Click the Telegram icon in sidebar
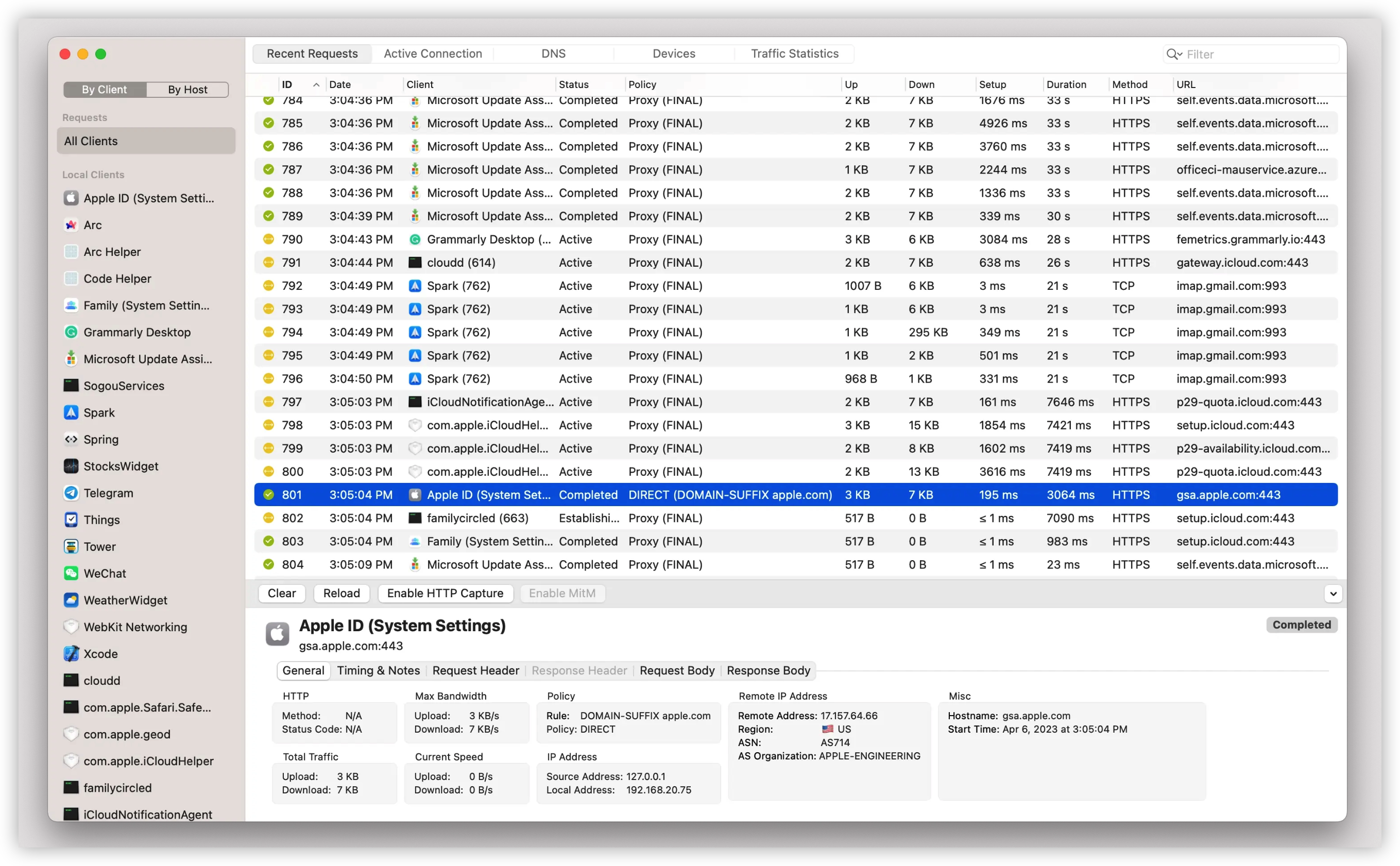Image resolution: width=1400 pixels, height=866 pixels. pos(71,493)
